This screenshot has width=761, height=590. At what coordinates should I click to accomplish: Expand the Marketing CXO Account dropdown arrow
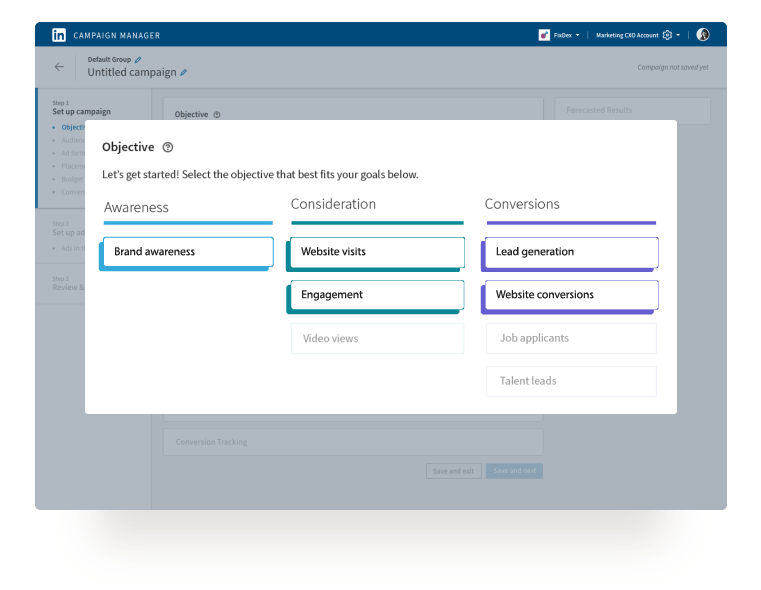(679, 35)
